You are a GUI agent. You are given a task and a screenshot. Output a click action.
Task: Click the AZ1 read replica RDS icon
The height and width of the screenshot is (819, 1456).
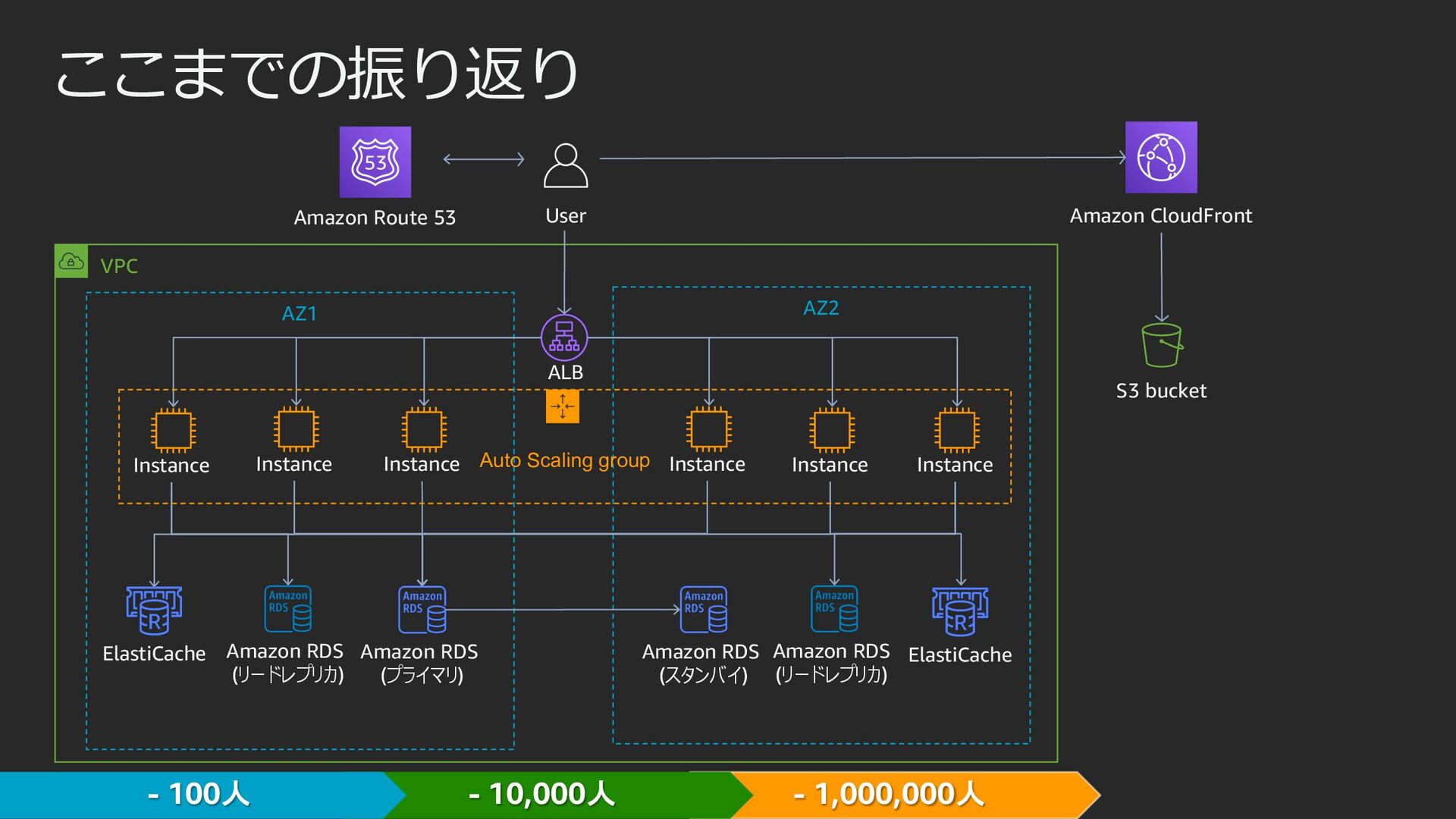[x=288, y=608]
